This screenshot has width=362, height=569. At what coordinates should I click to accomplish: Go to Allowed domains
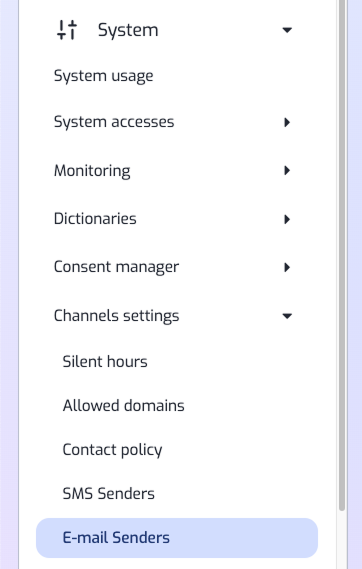(123, 406)
